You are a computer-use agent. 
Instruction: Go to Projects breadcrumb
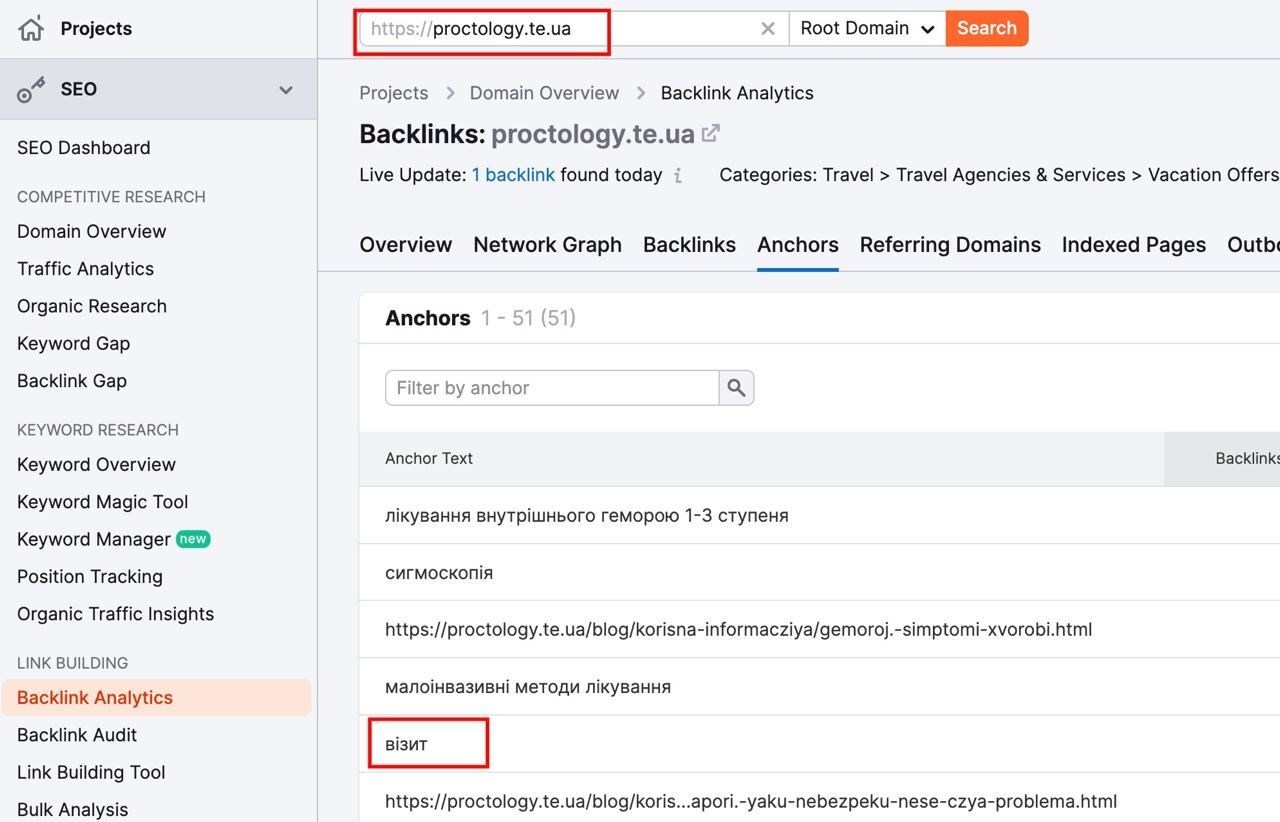[x=394, y=93]
